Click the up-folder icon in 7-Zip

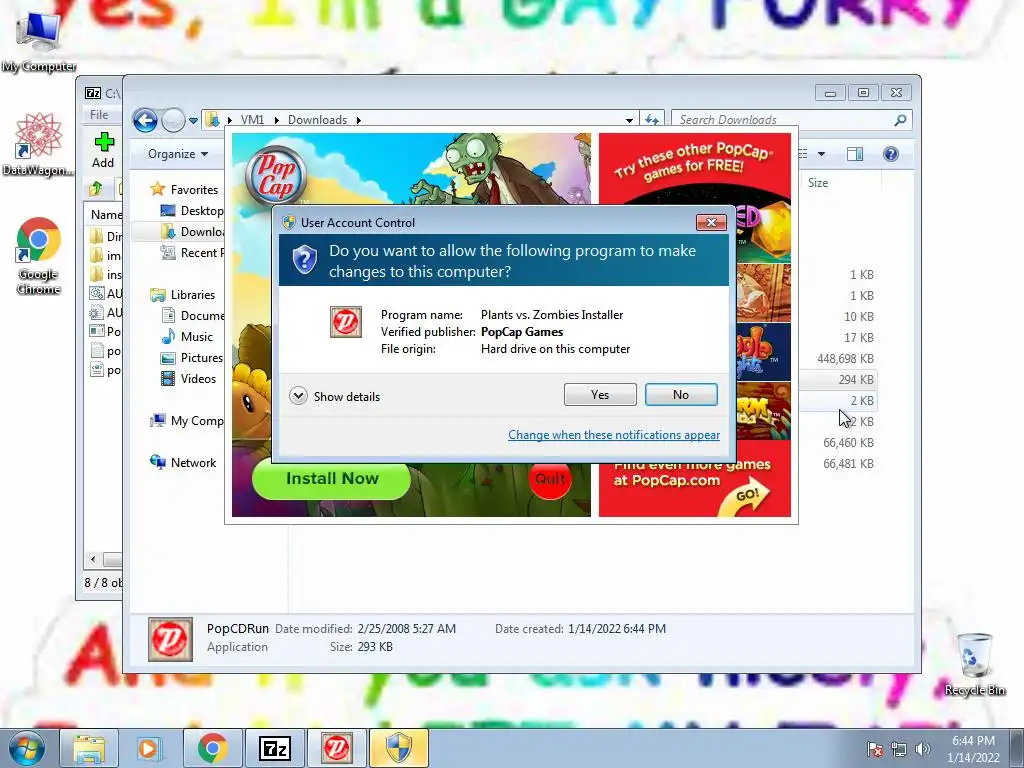(x=96, y=189)
